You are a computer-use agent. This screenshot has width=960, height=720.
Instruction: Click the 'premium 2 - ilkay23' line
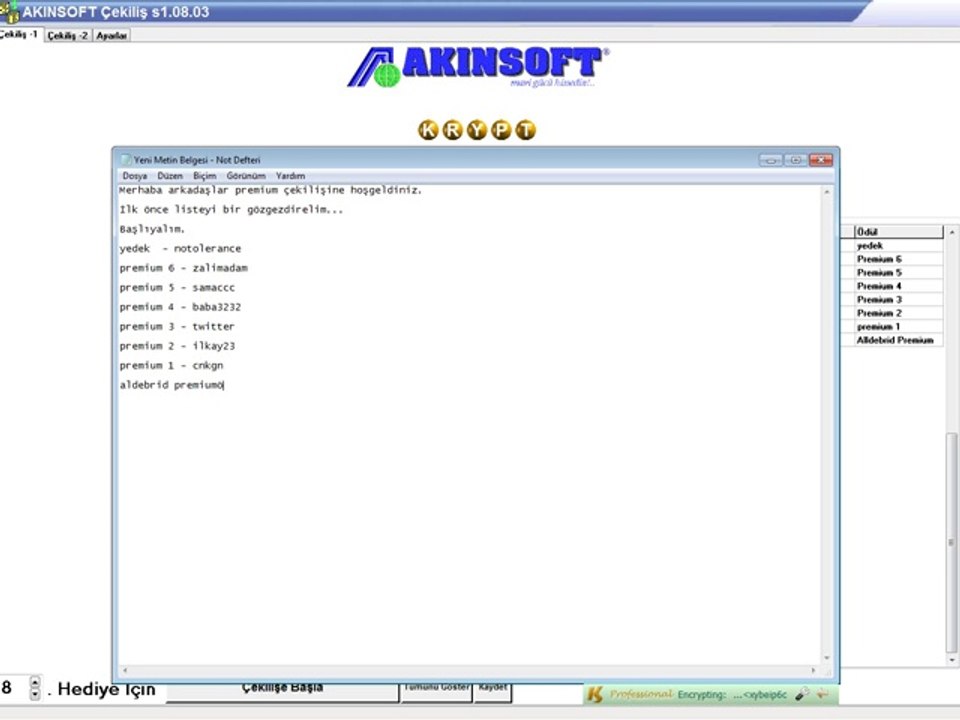(177, 347)
